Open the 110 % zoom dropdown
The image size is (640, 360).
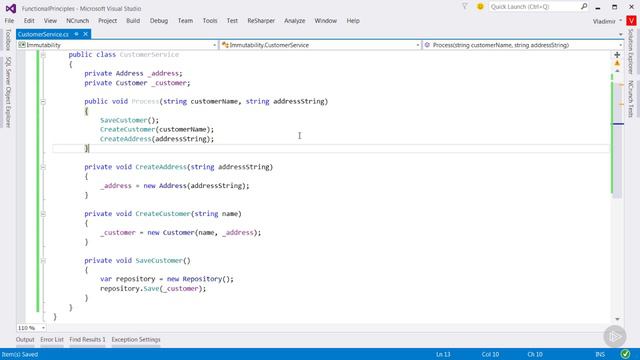point(43,328)
